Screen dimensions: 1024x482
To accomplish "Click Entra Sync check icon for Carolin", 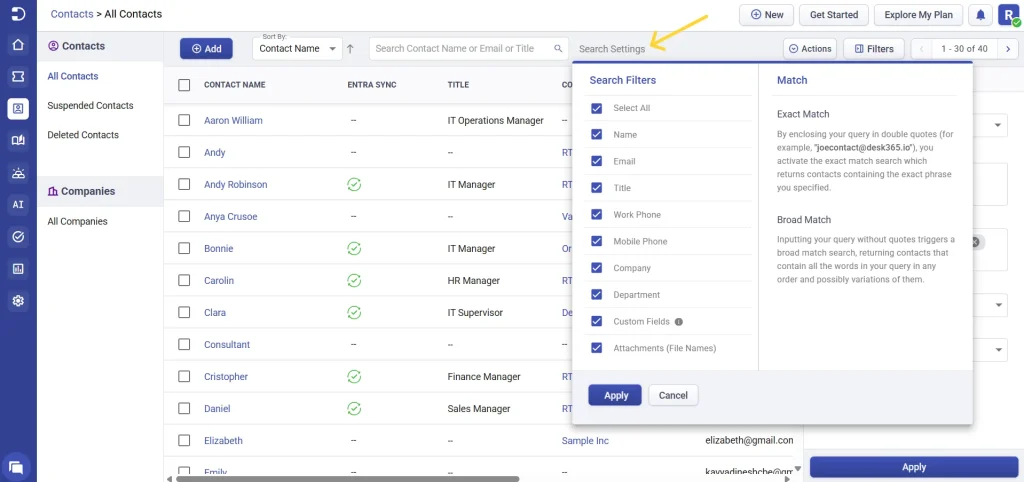I will (x=354, y=280).
